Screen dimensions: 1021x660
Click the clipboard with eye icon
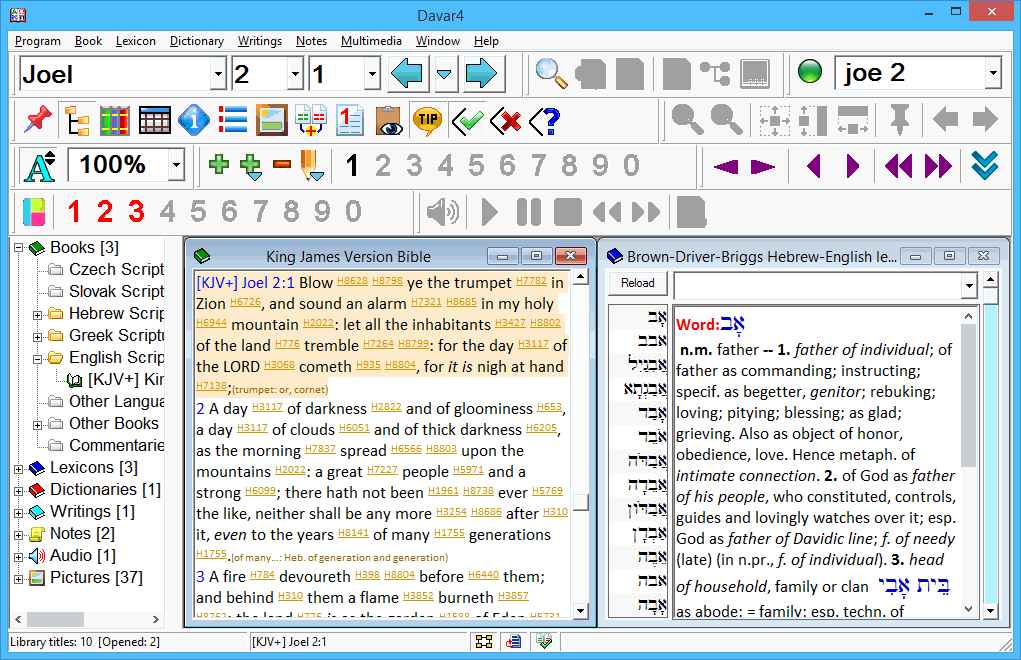(x=389, y=120)
